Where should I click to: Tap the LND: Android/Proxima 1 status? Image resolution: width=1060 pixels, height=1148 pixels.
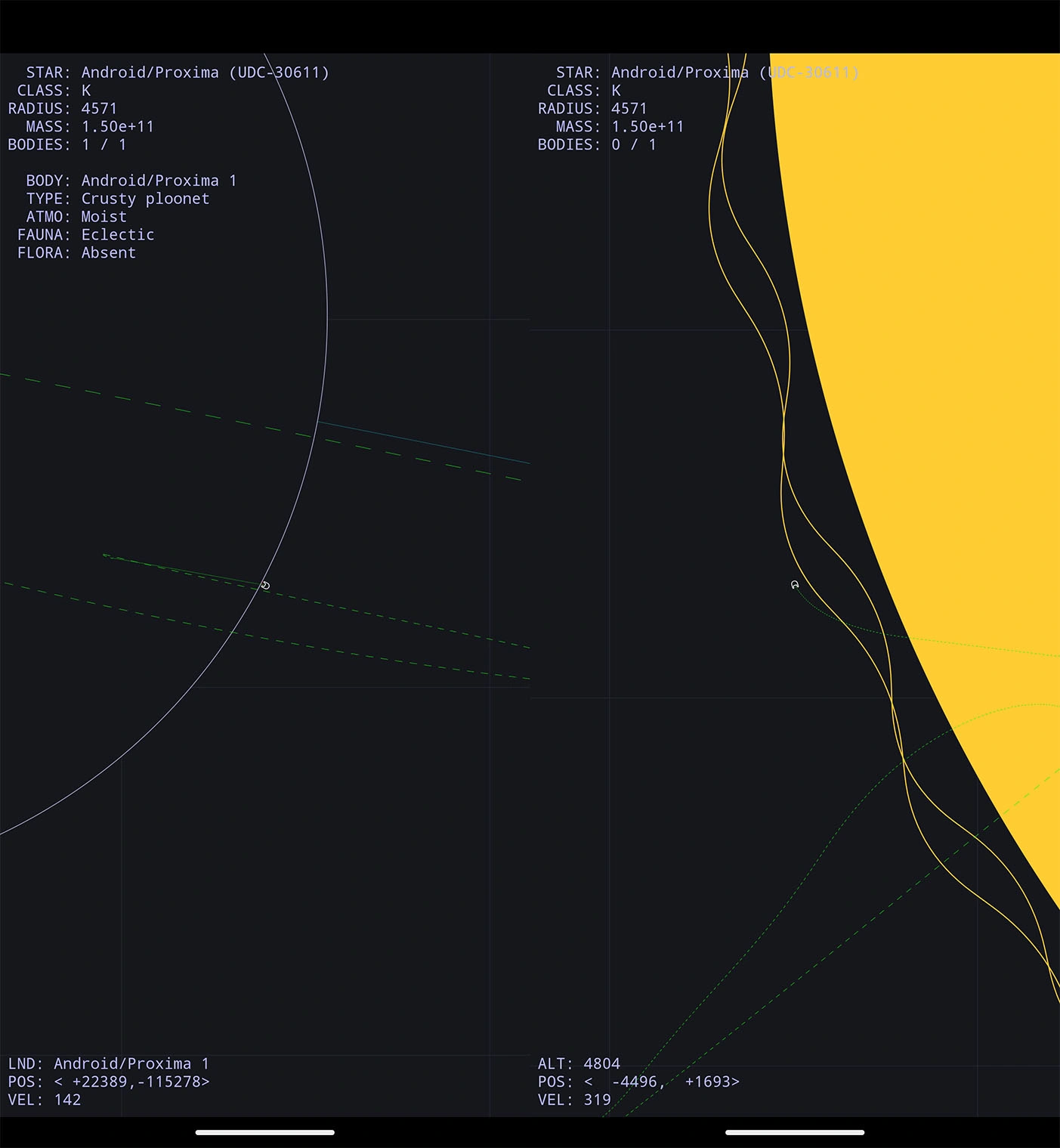[109, 1064]
